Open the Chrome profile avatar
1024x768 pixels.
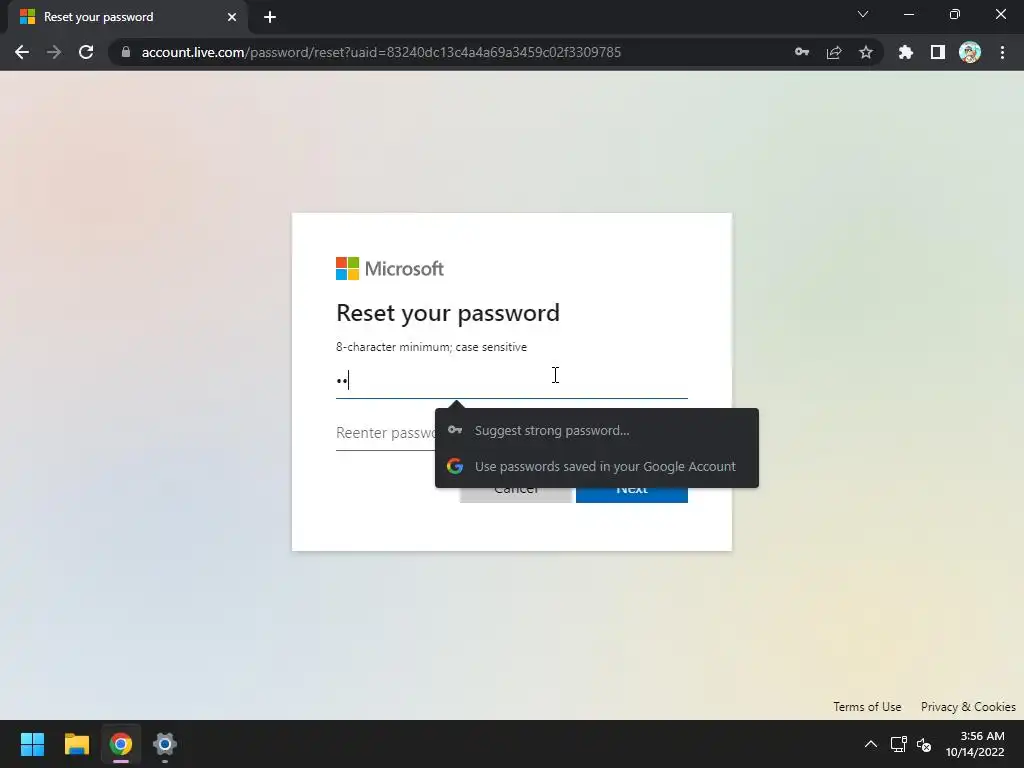970,52
